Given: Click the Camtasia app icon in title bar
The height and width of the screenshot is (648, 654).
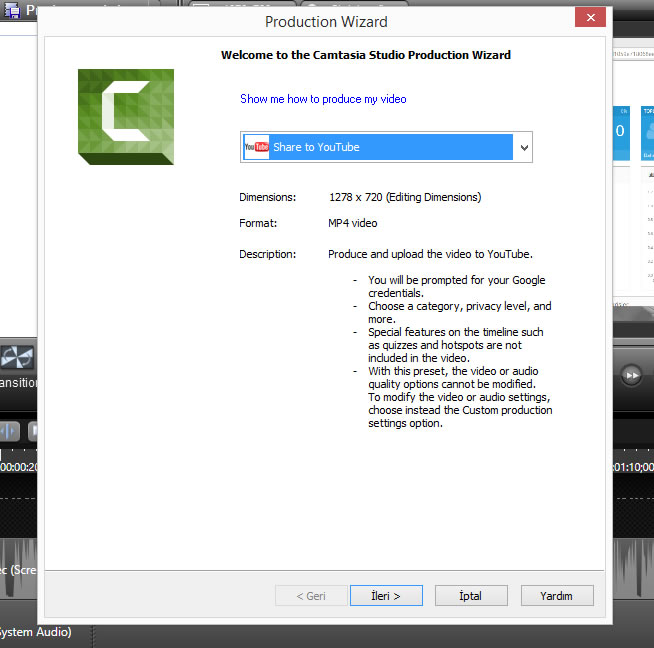Looking at the screenshot, I should coord(12,10).
